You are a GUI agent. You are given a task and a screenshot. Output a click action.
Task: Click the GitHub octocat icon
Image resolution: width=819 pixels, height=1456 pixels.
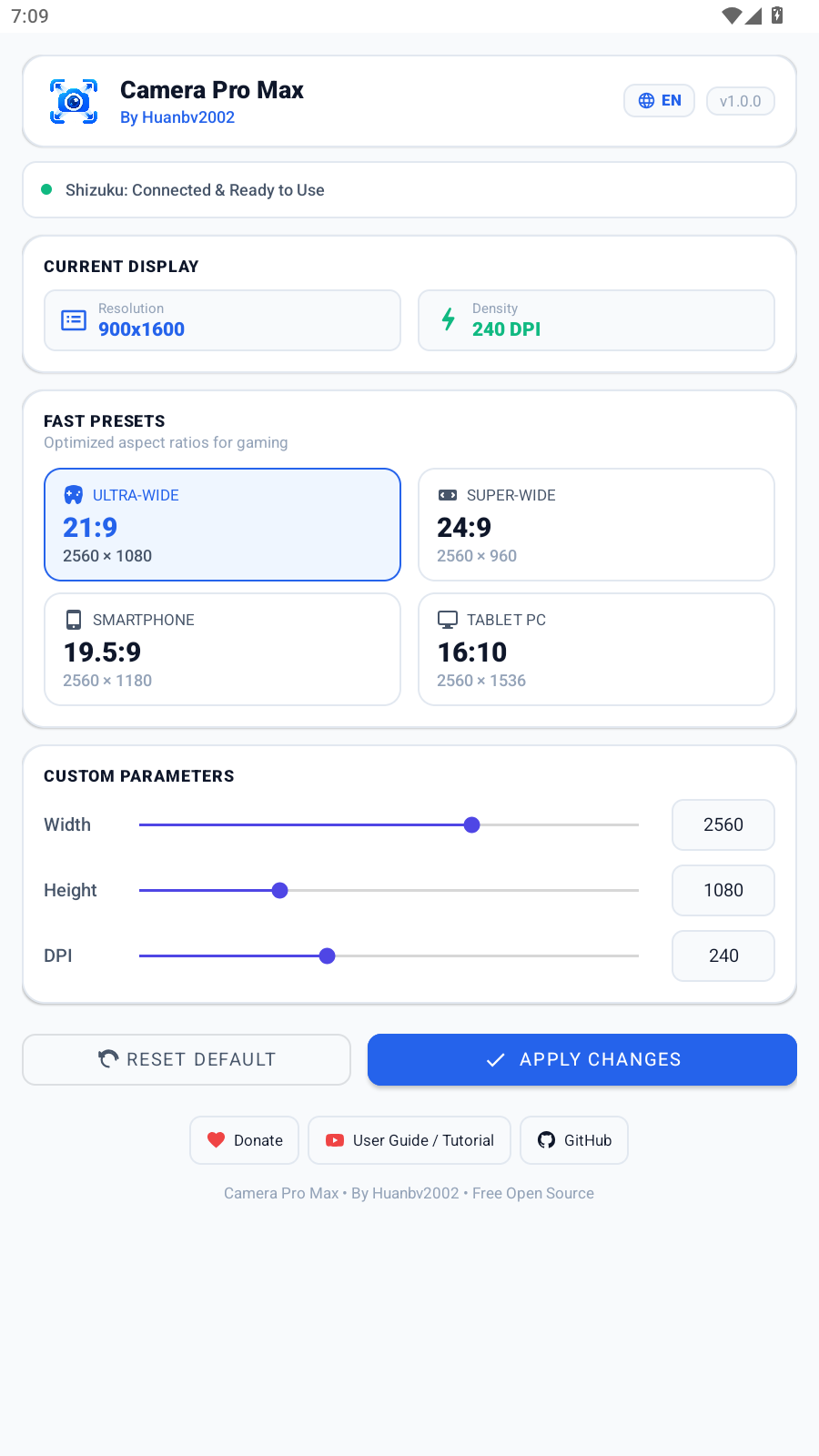(x=546, y=1140)
